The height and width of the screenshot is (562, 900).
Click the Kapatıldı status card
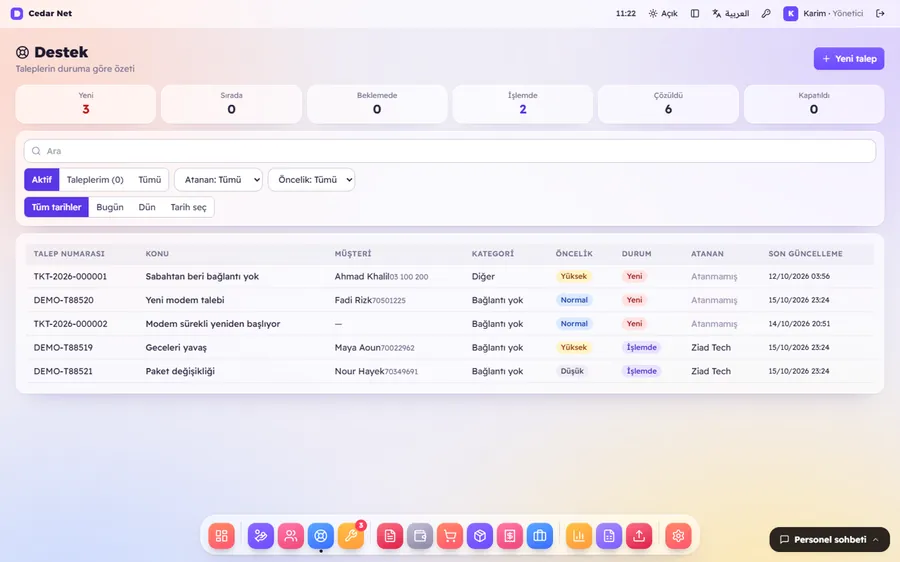point(814,104)
